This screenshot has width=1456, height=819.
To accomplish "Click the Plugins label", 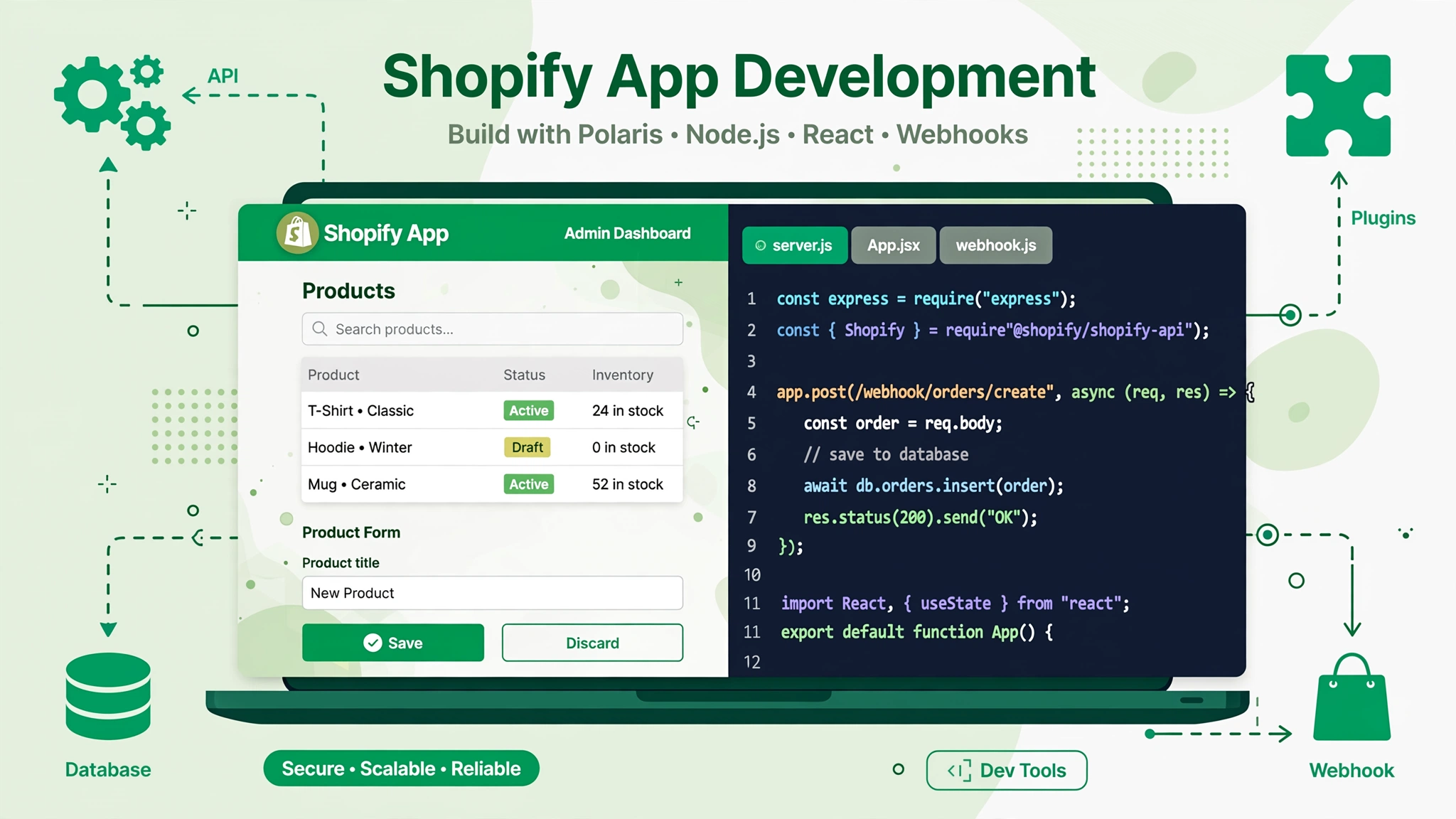I will pyautogui.click(x=1383, y=218).
